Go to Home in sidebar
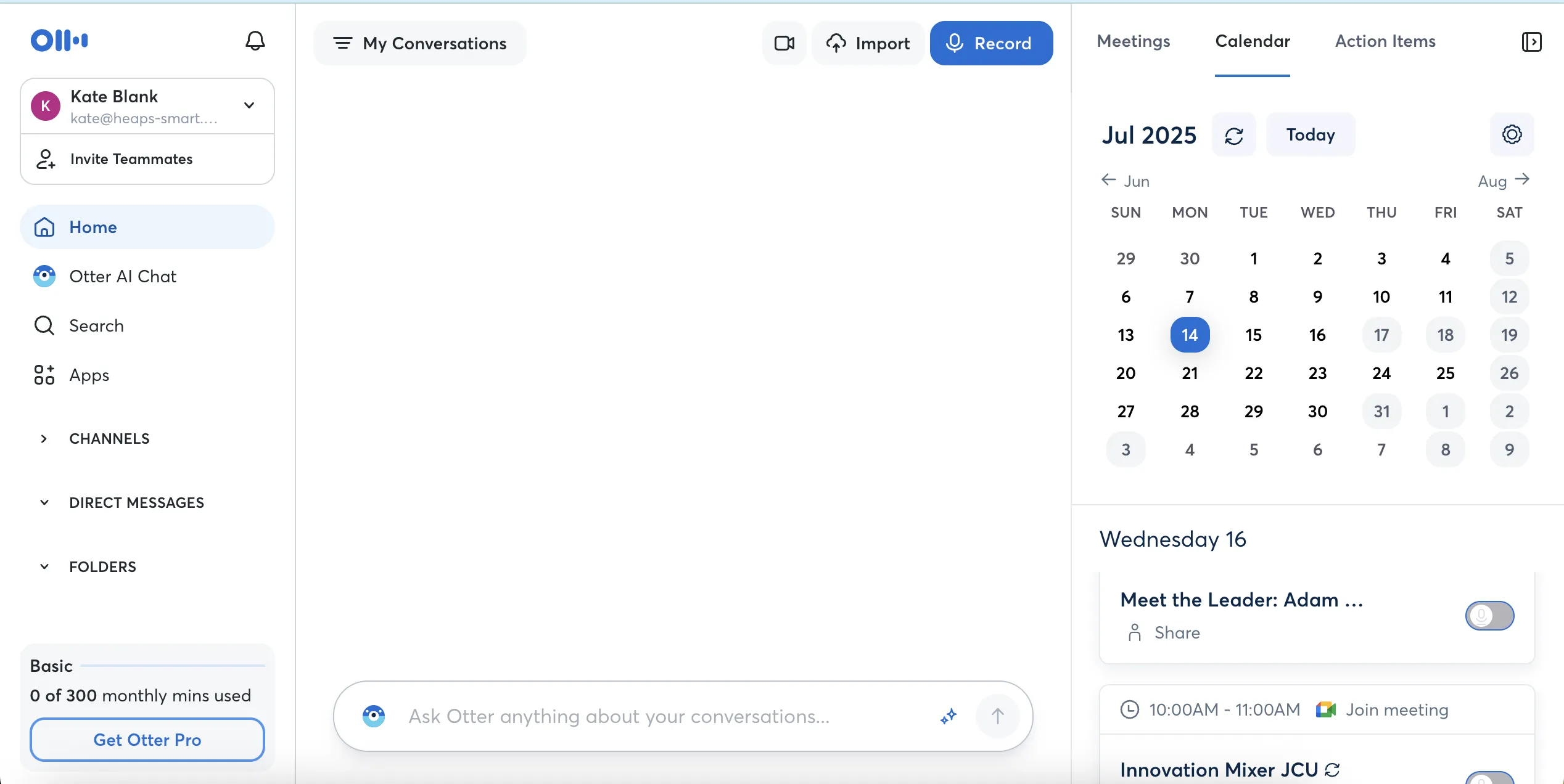 (x=147, y=227)
